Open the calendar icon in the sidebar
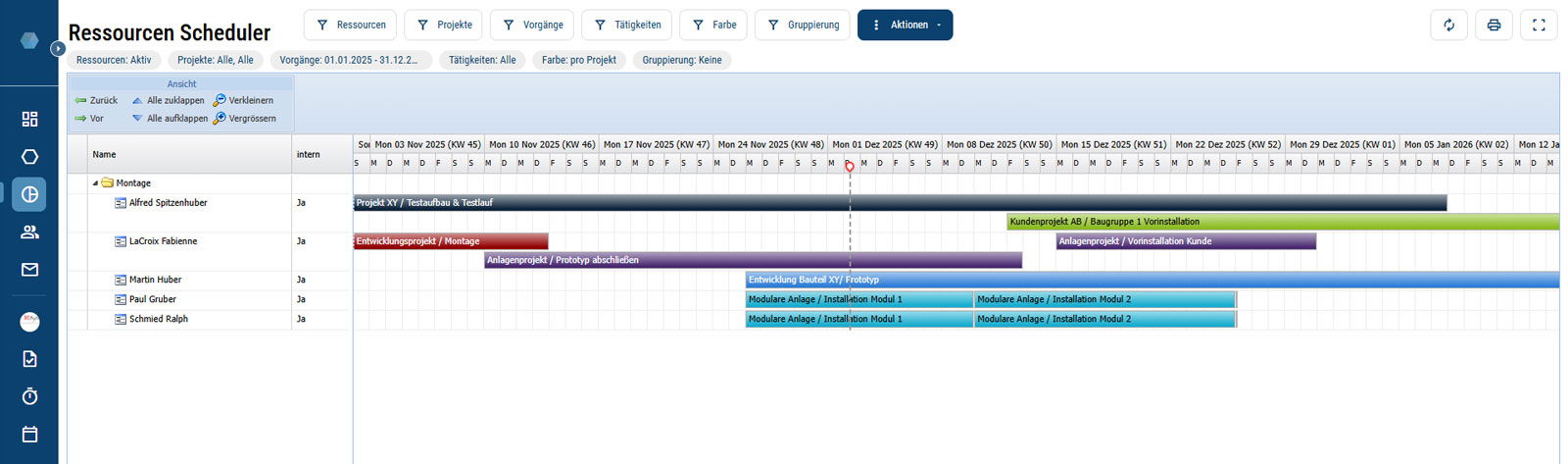The image size is (1568, 464). tap(29, 435)
